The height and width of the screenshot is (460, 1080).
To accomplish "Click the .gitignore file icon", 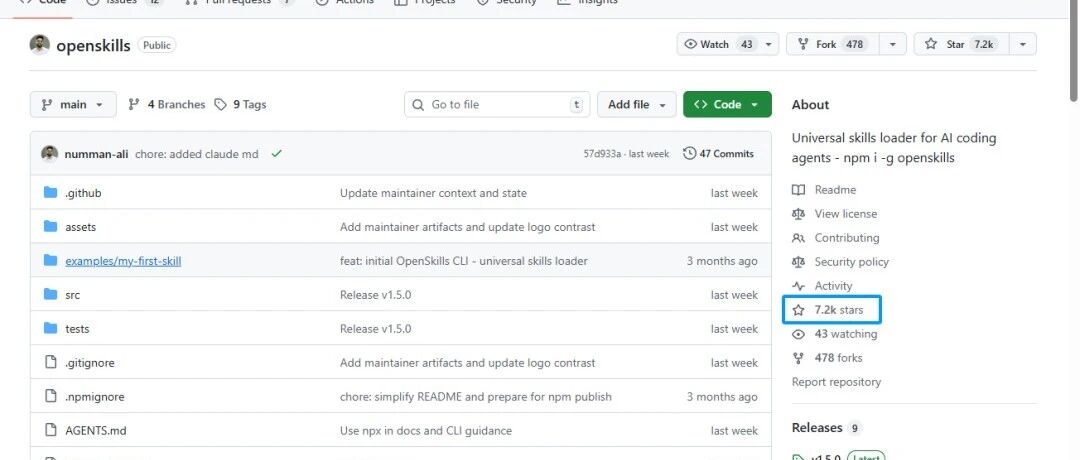I will tap(50, 362).
